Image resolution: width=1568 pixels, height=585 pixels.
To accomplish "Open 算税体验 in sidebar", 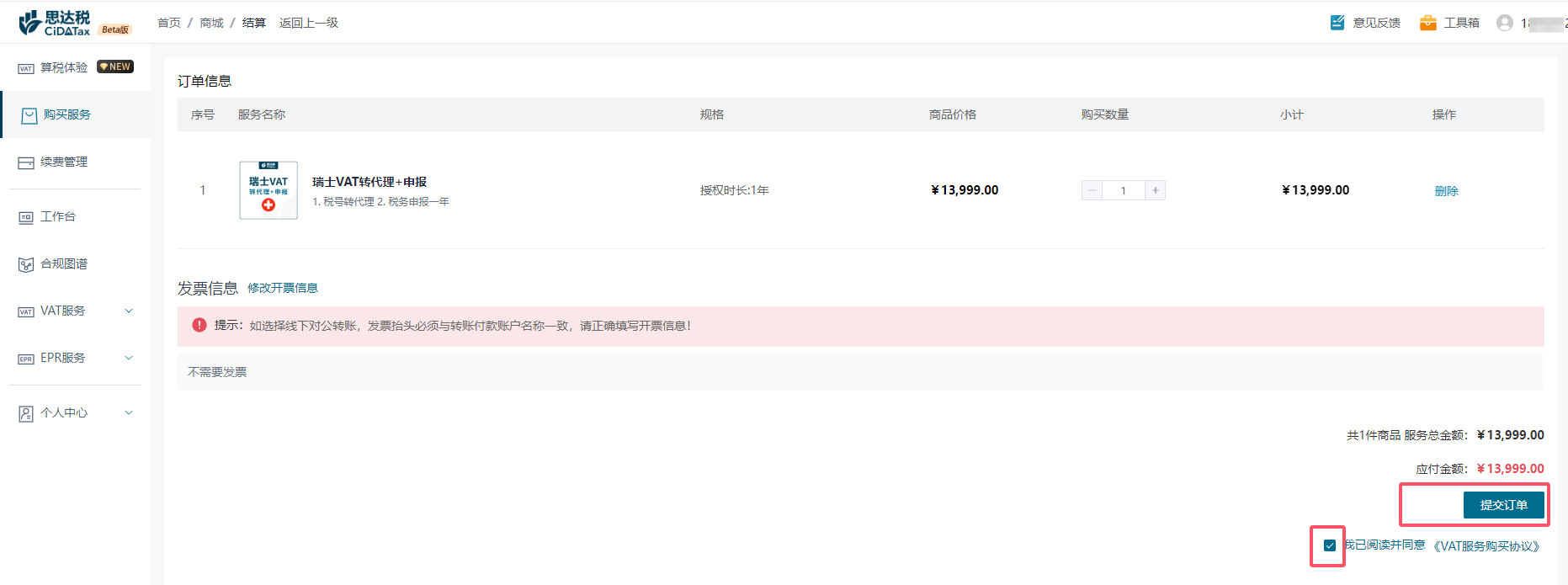I will [x=64, y=67].
